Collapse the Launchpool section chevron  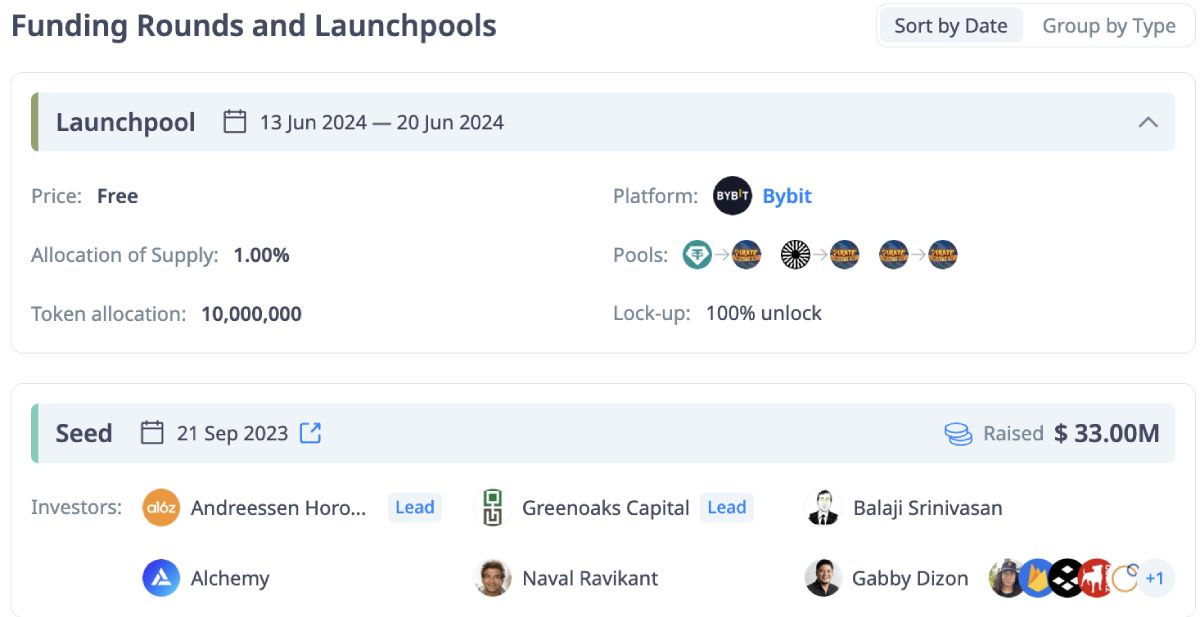point(1148,122)
